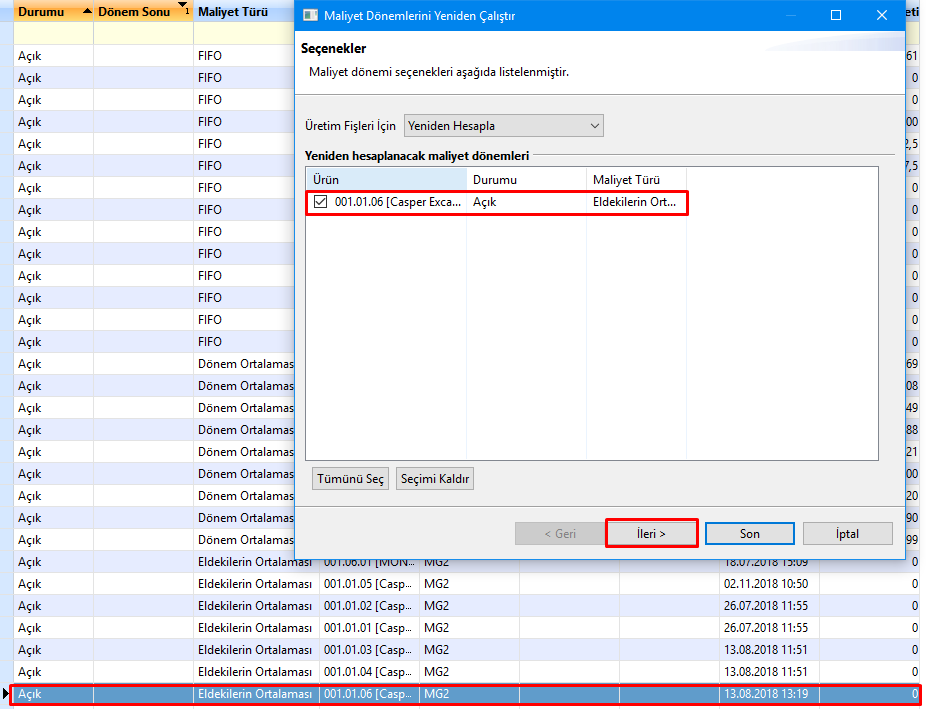This screenshot has width=926, height=709.
Task: Close the dialog with the X button
Action: (x=881, y=16)
